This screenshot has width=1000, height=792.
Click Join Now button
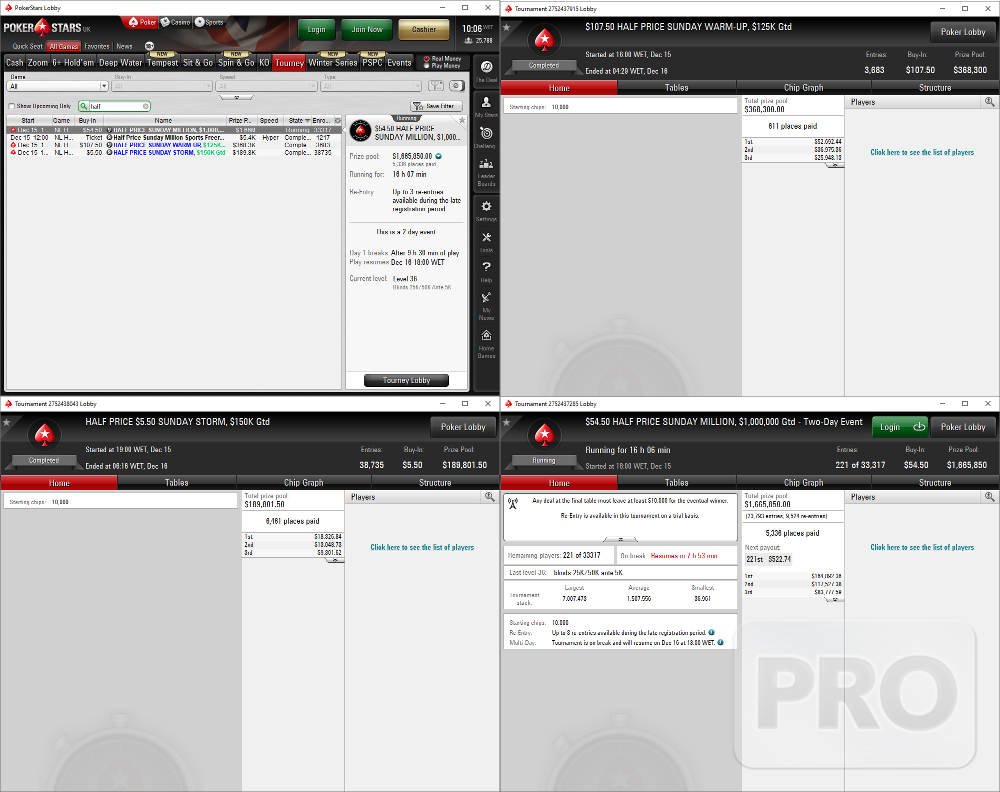[x=367, y=29]
